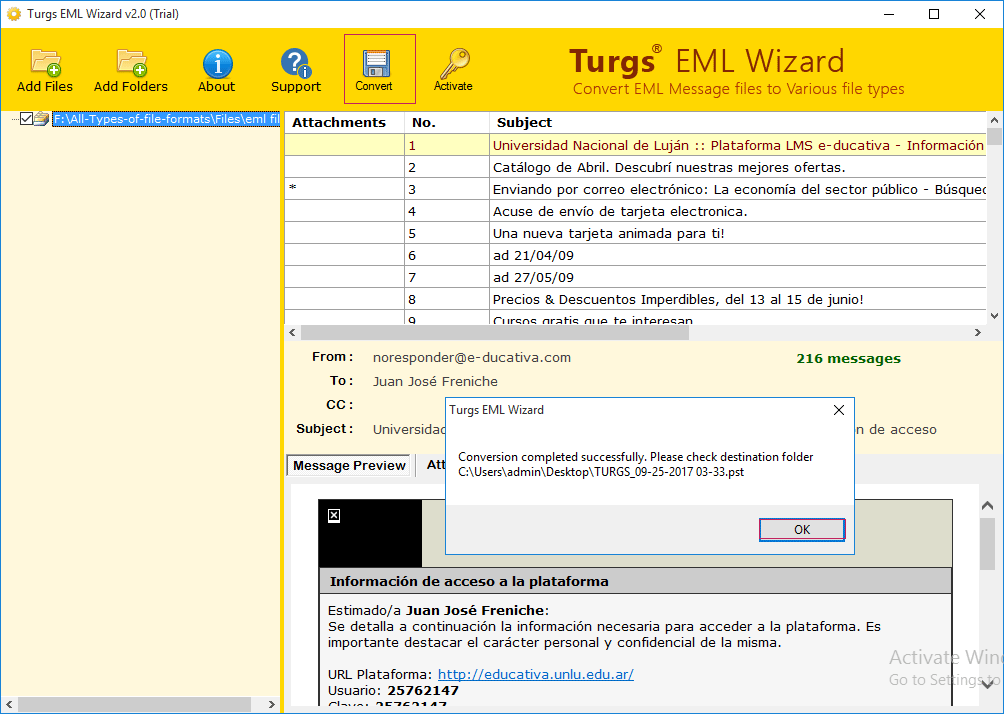Click OK in the conversion dialog
The height and width of the screenshot is (714, 1004).
pyautogui.click(x=802, y=530)
